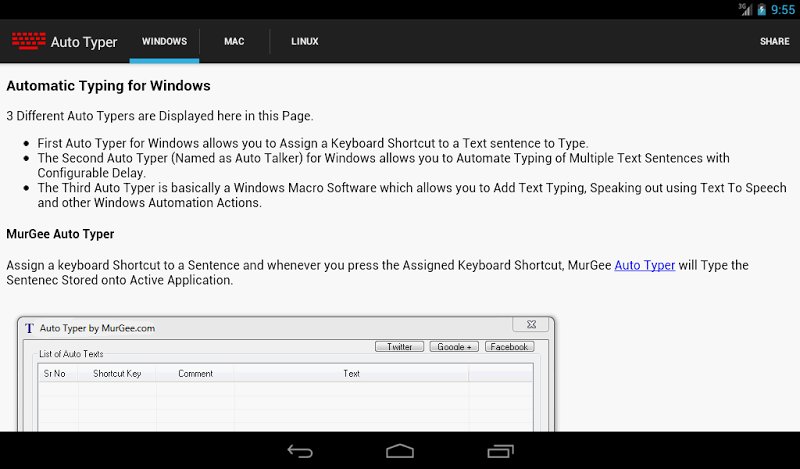Tap the status bar clock showing 9:55
800x469 pixels.
(x=783, y=9)
